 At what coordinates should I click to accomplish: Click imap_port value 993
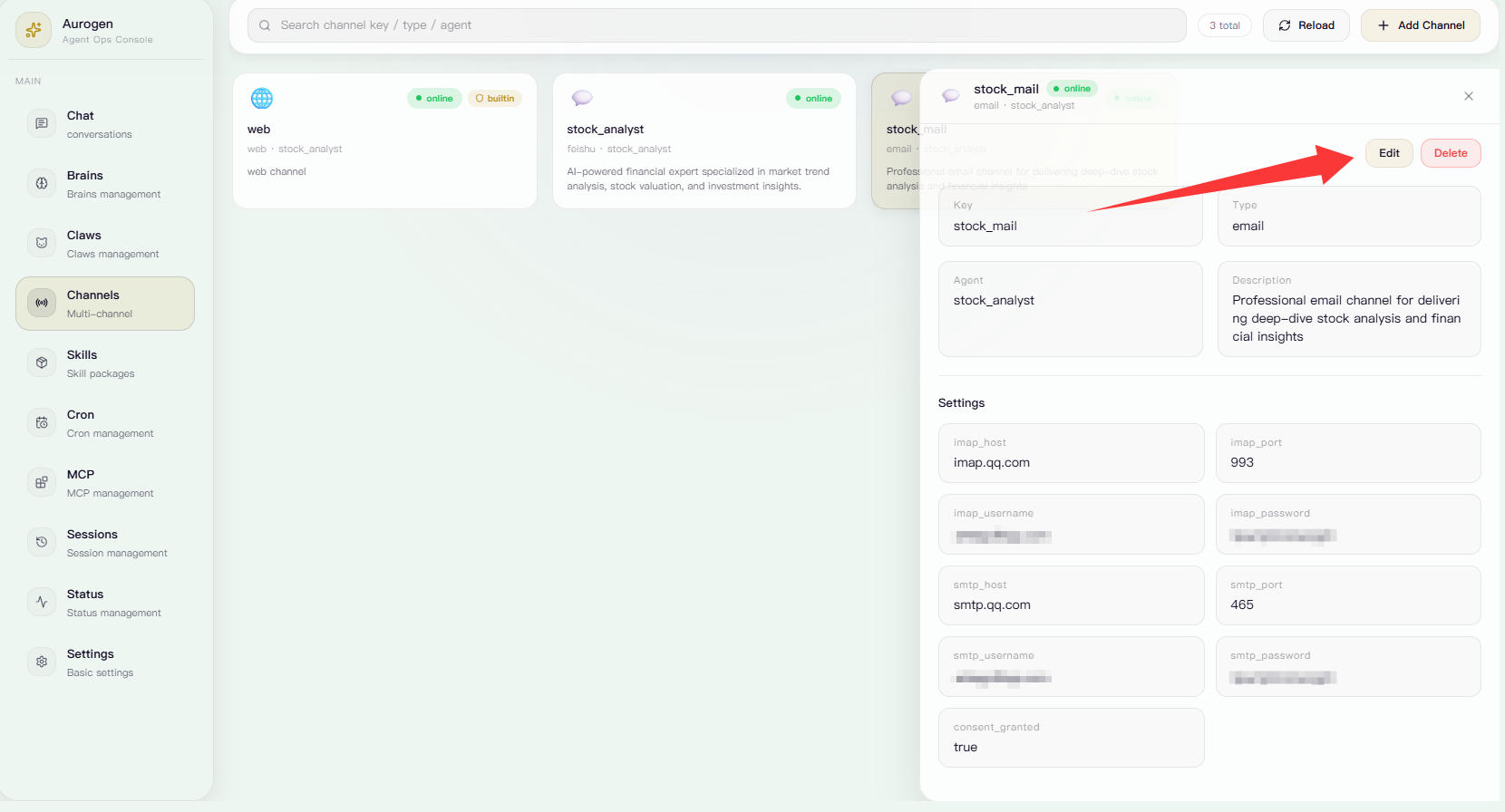[x=1242, y=462]
